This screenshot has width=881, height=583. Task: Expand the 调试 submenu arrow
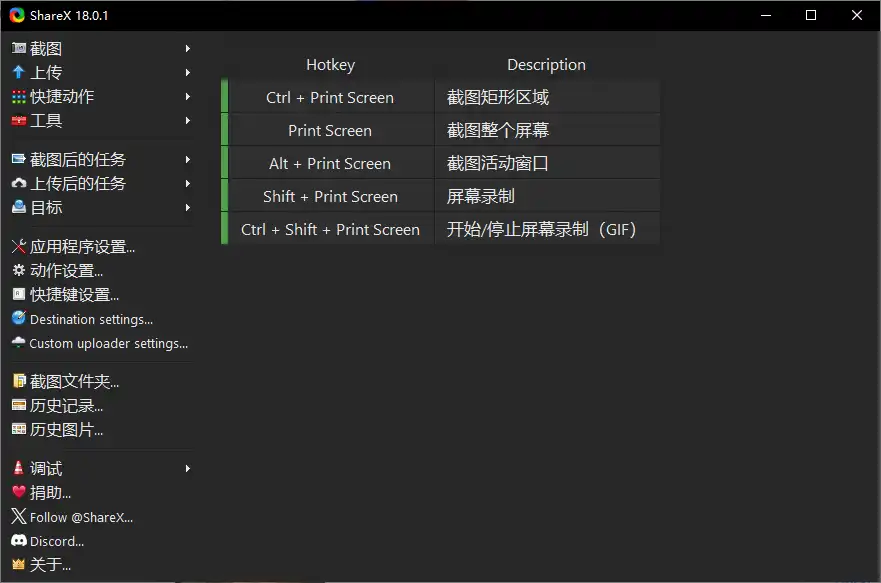[x=188, y=468]
